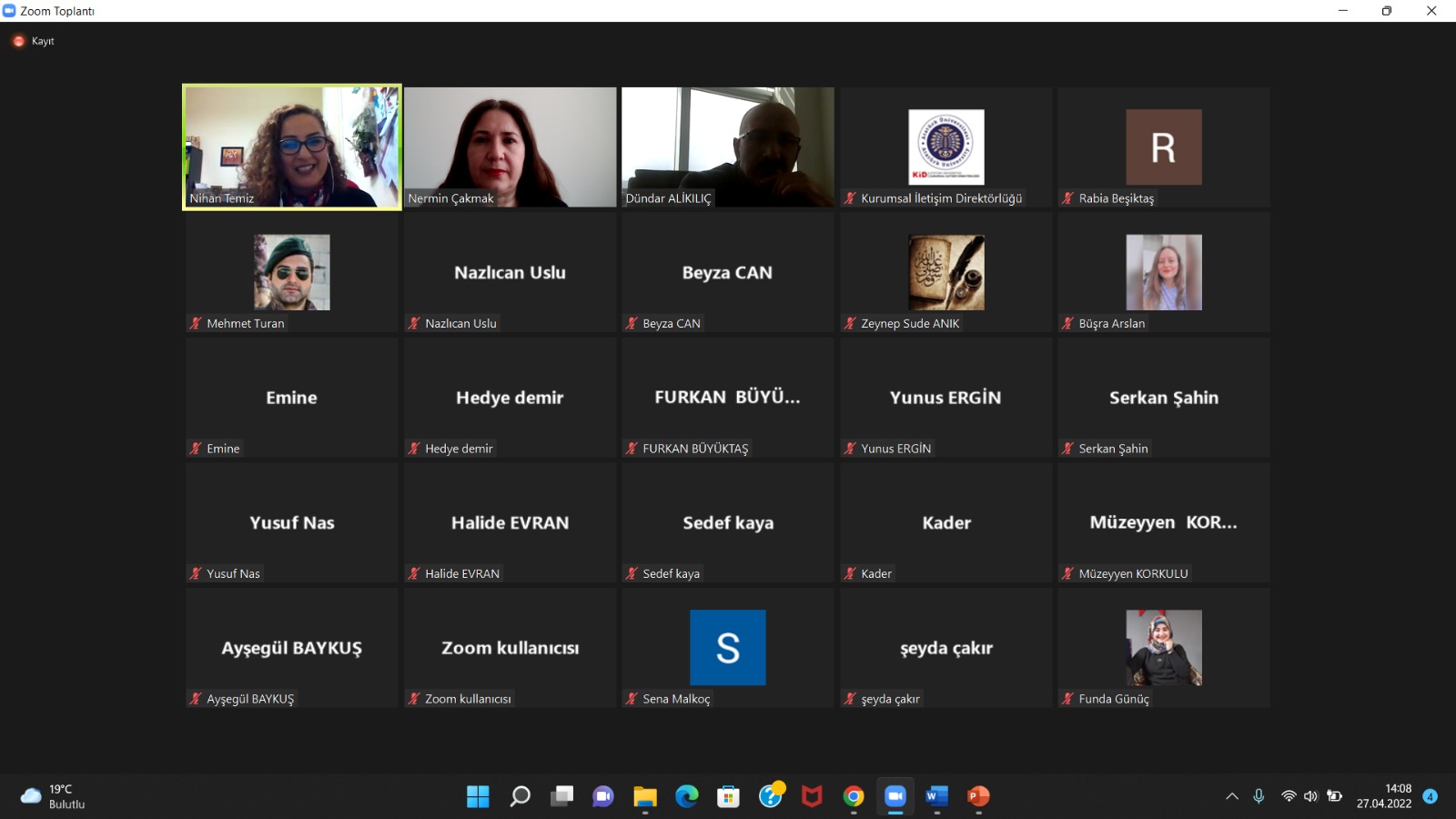1456x819 pixels.
Task: Click the taskbar Search magnifier
Action: (520, 796)
